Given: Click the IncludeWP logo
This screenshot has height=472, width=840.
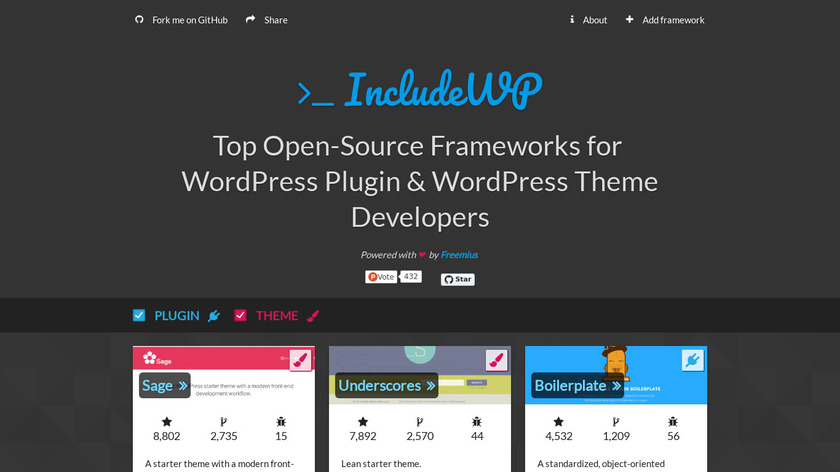Looking at the screenshot, I should click(420, 89).
